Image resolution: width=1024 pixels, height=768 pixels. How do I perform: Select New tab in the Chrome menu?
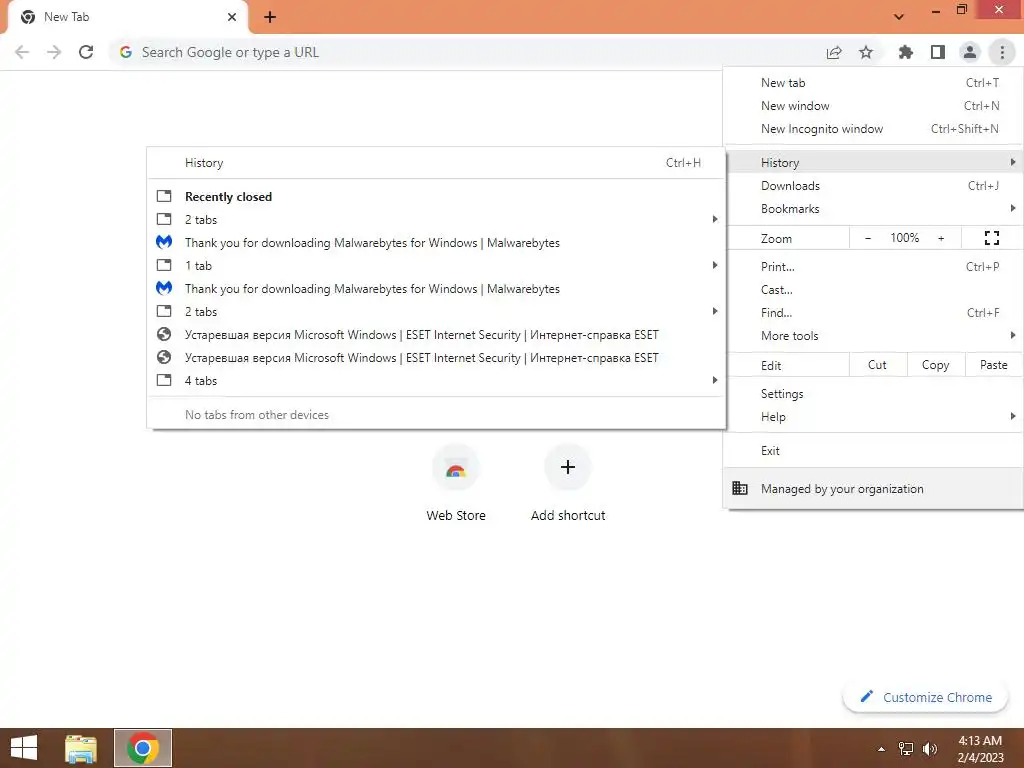click(873, 83)
